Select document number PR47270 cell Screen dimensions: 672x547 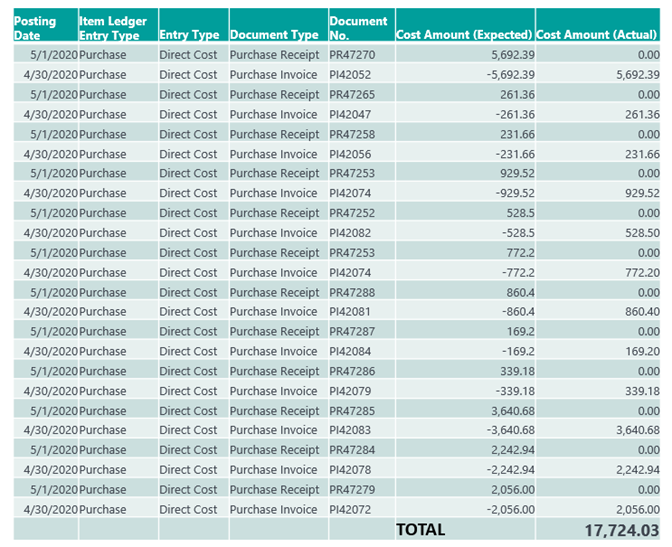point(362,55)
